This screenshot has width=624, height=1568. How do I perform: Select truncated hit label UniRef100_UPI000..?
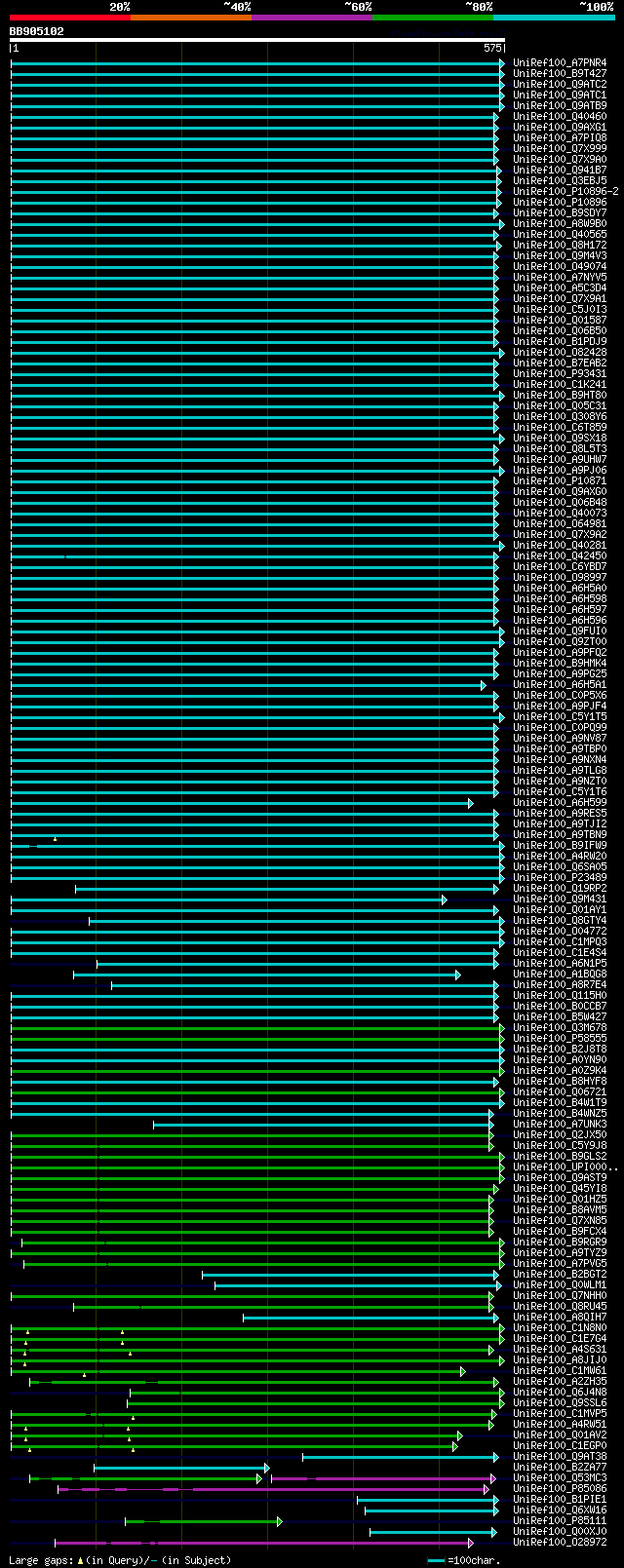[565, 1167]
